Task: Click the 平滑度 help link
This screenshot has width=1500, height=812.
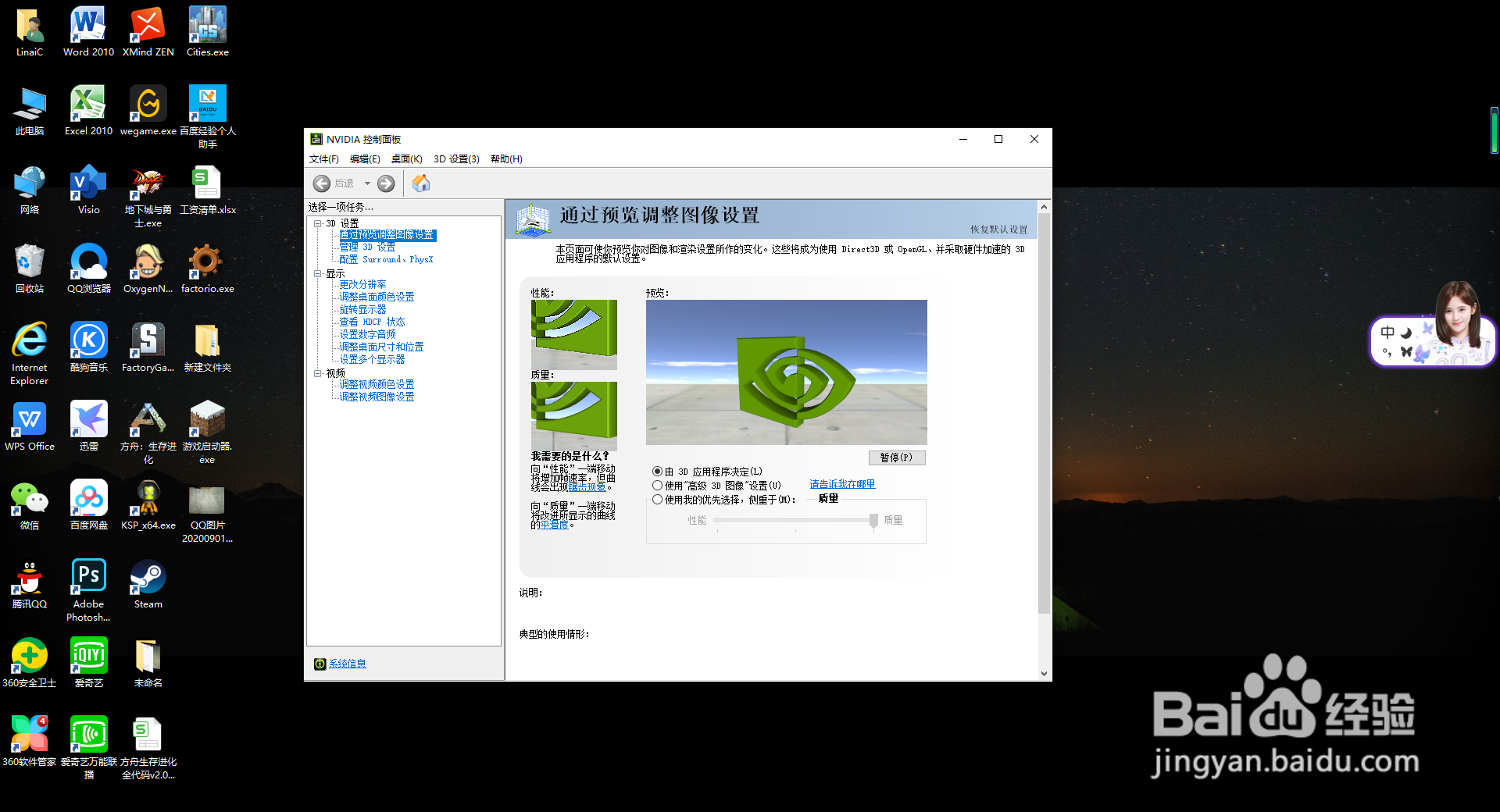Action: 554,525
